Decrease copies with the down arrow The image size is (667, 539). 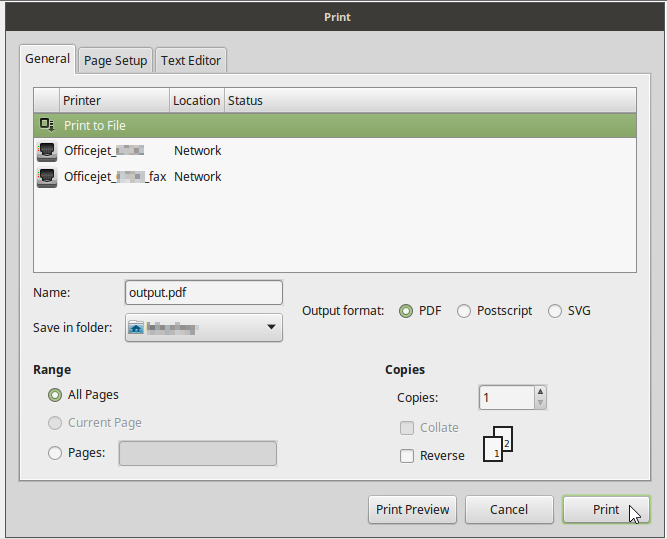point(540,403)
